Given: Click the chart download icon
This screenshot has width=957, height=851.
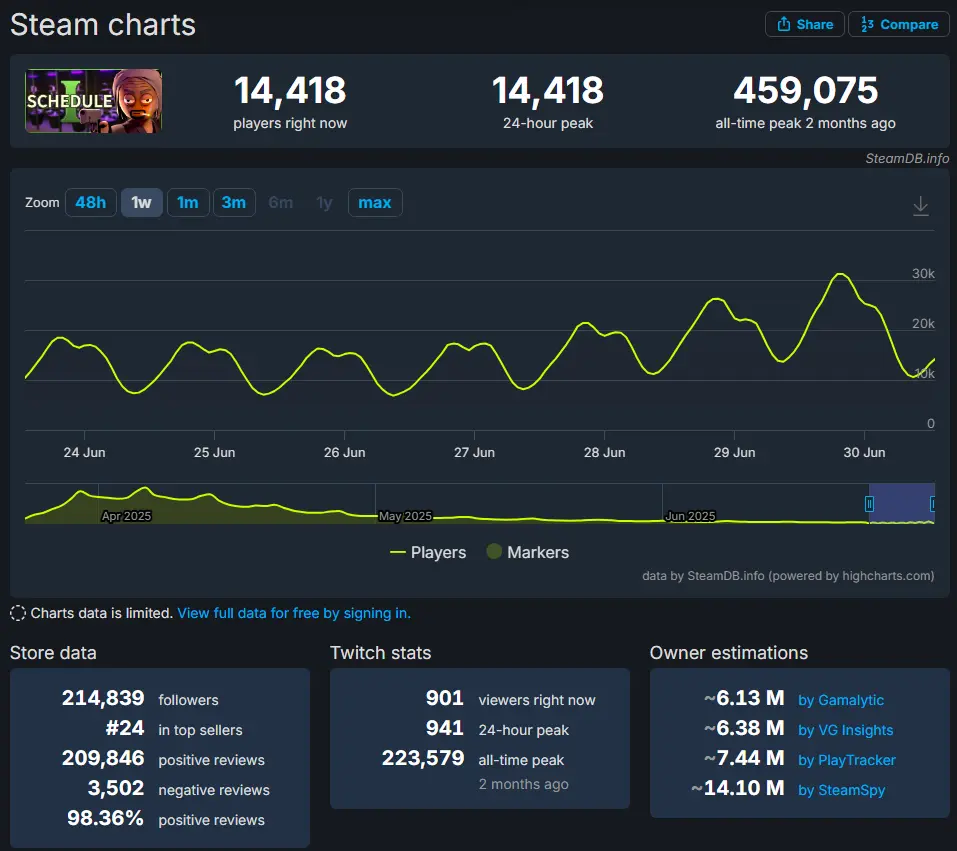Looking at the screenshot, I should 920,206.
